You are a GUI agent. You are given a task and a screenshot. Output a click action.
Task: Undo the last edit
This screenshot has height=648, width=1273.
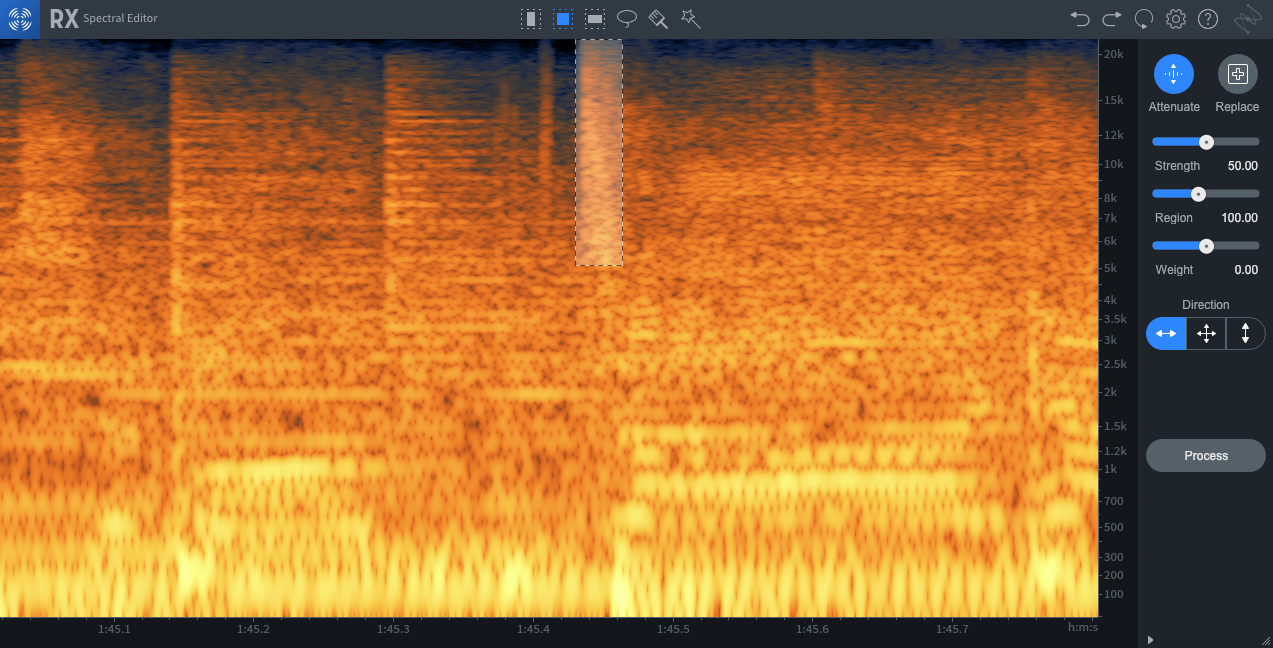1080,19
